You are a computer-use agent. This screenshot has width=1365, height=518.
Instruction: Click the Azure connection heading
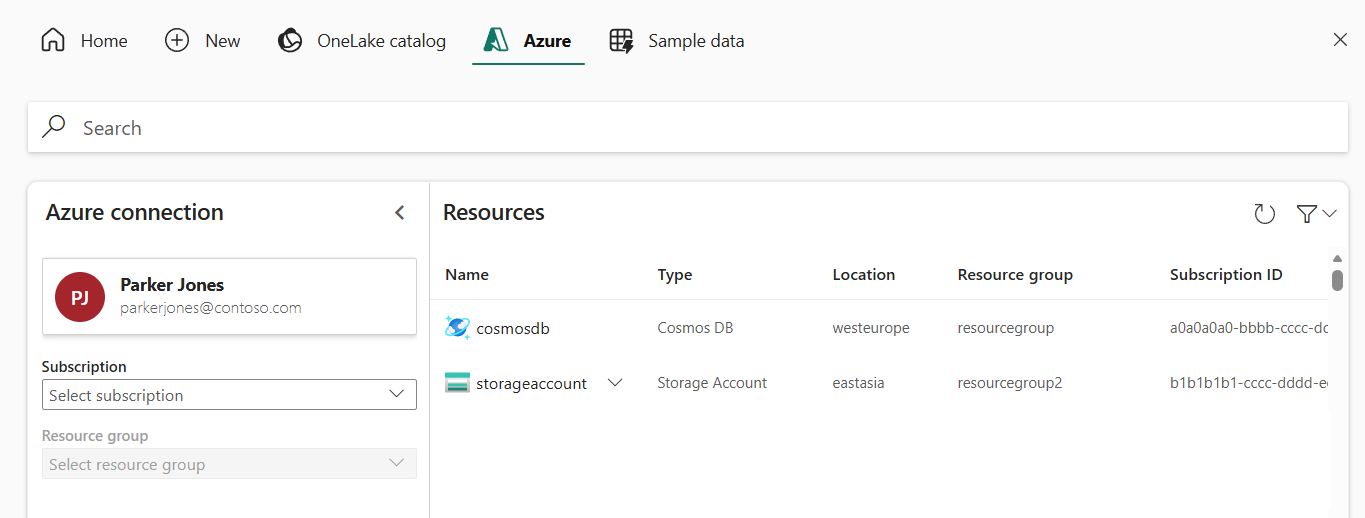pyautogui.click(x=135, y=212)
